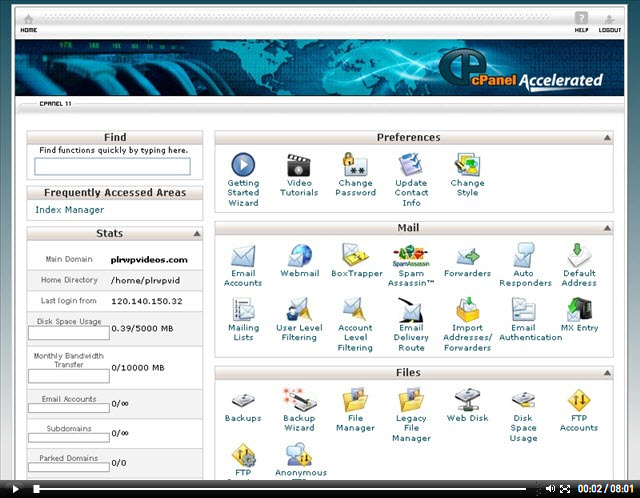The image size is (640, 498).
Task: Click the Find functions search box
Action: tap(112, 167)
